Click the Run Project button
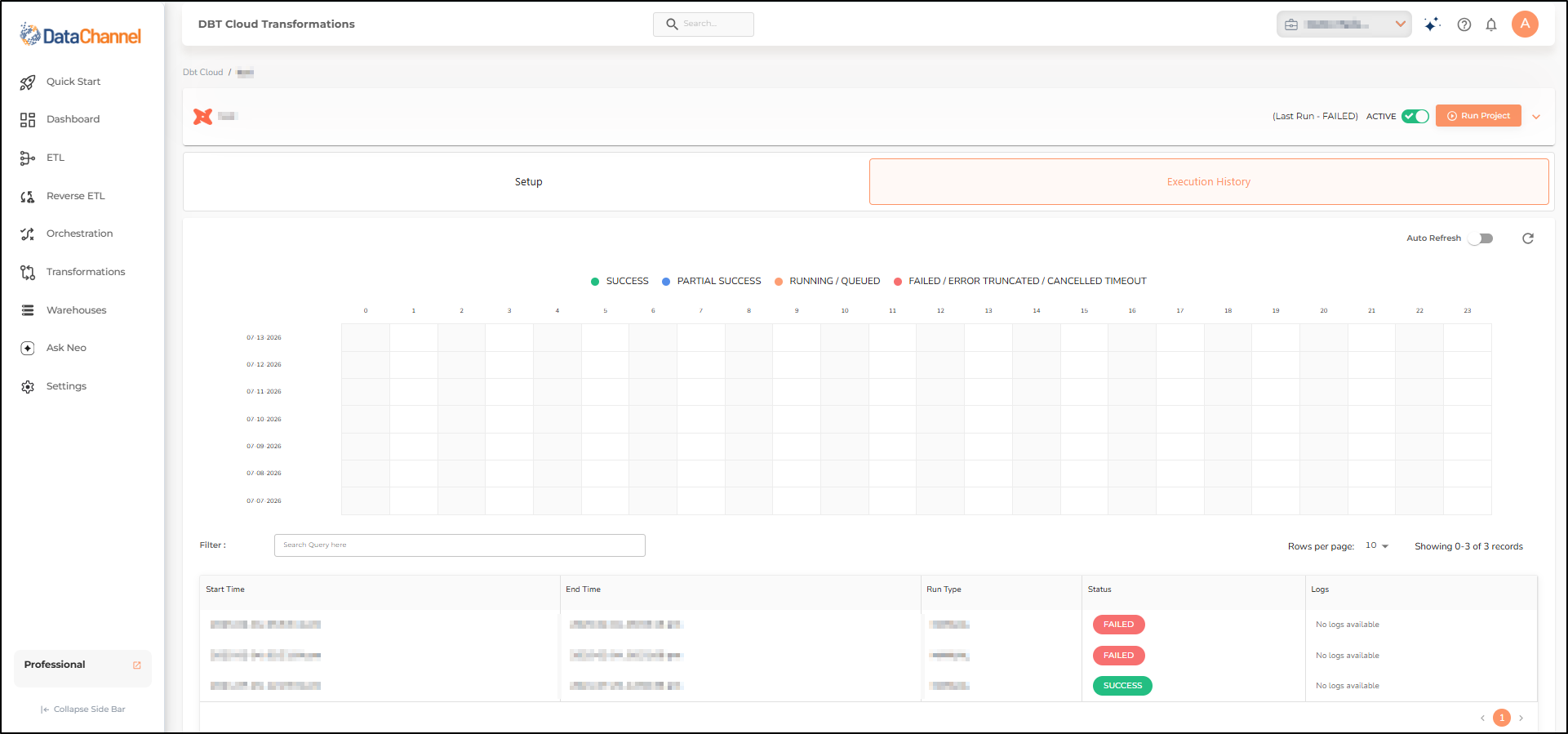The width and height of the screenshot is (1568, 734). coord(1478,116)
